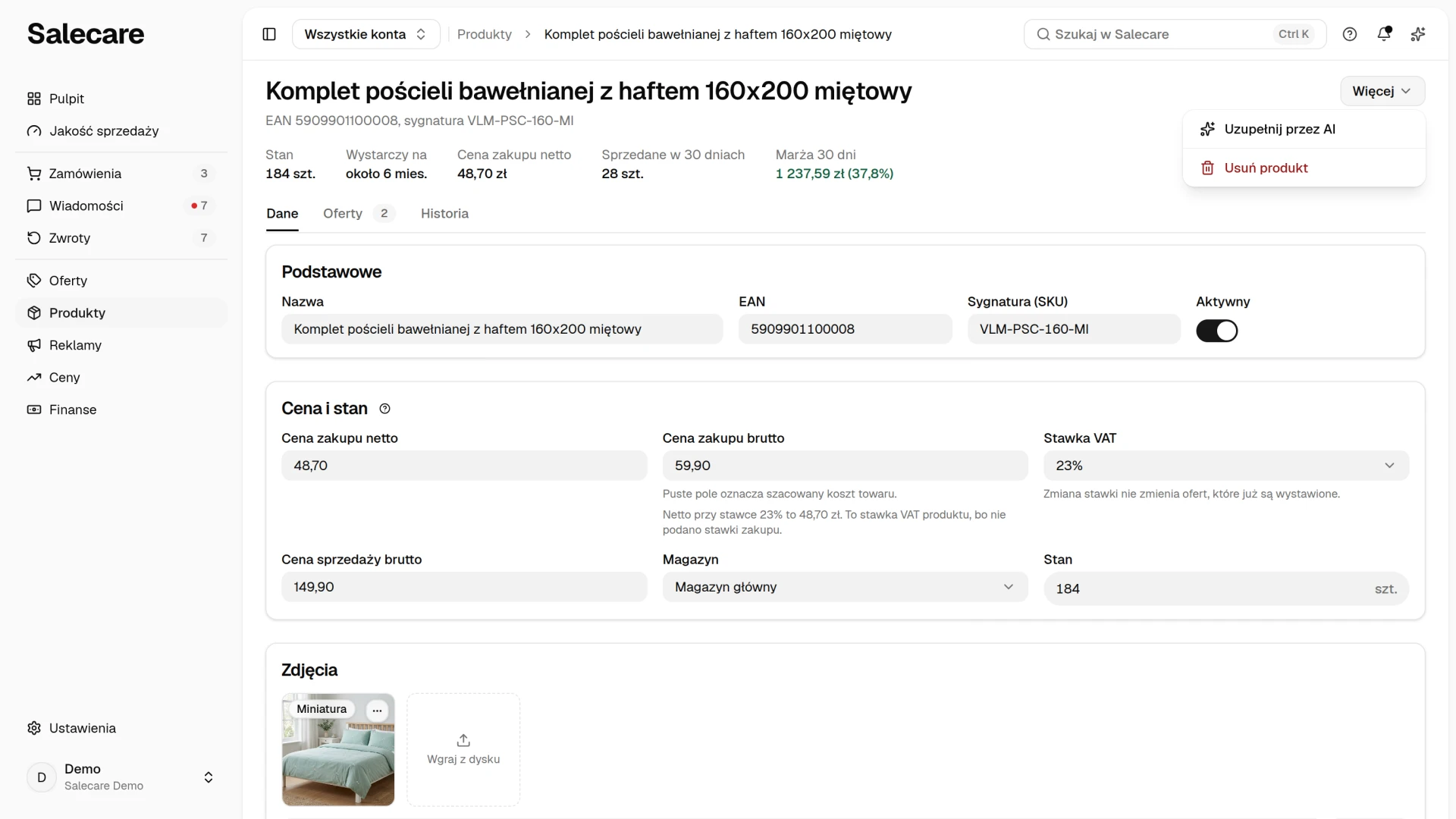Toggle the Aktywny switch off

pos(1216,331)
